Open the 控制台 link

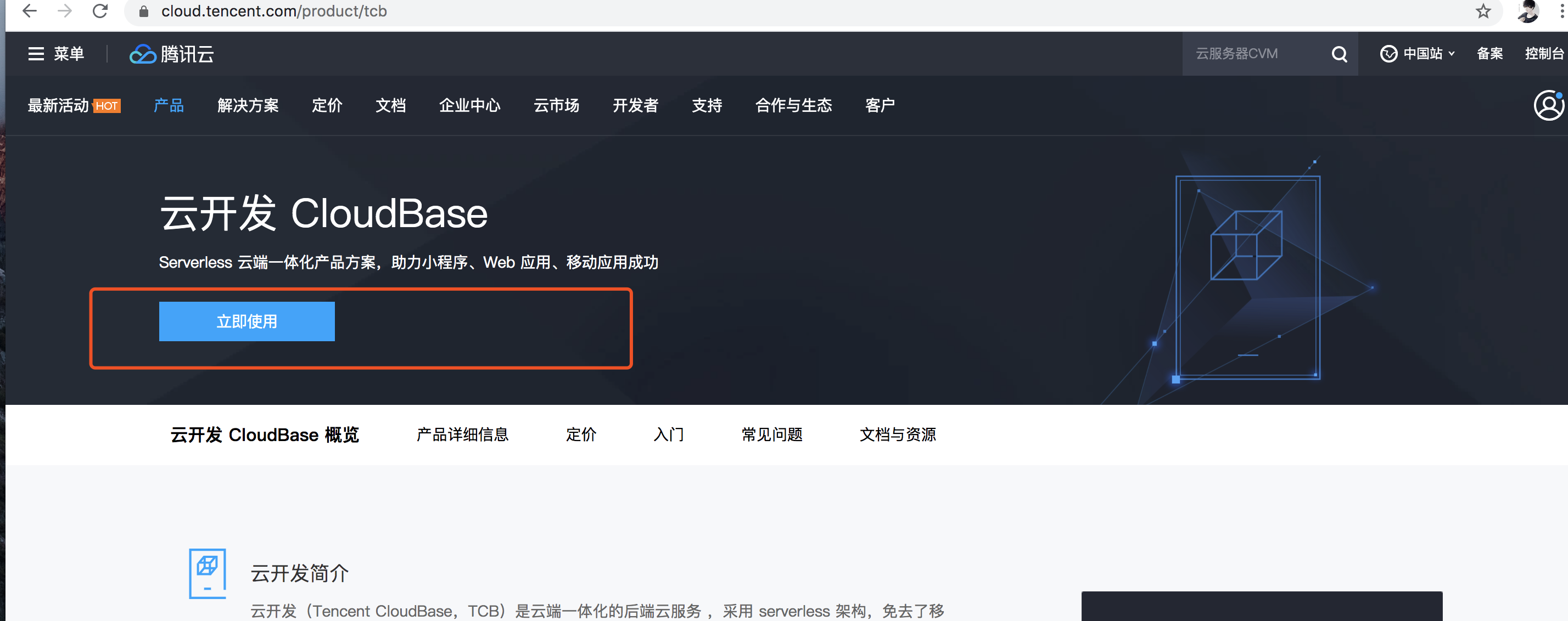tap(1545, 54)
